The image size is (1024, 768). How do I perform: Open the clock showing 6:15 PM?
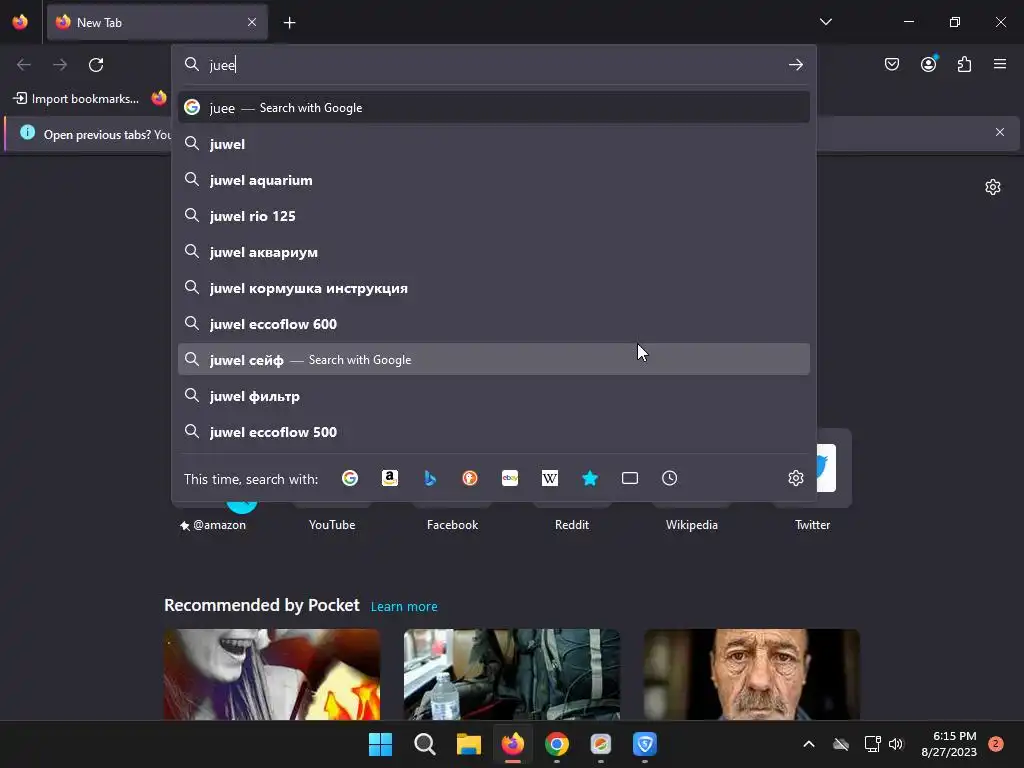coord(949,744)
